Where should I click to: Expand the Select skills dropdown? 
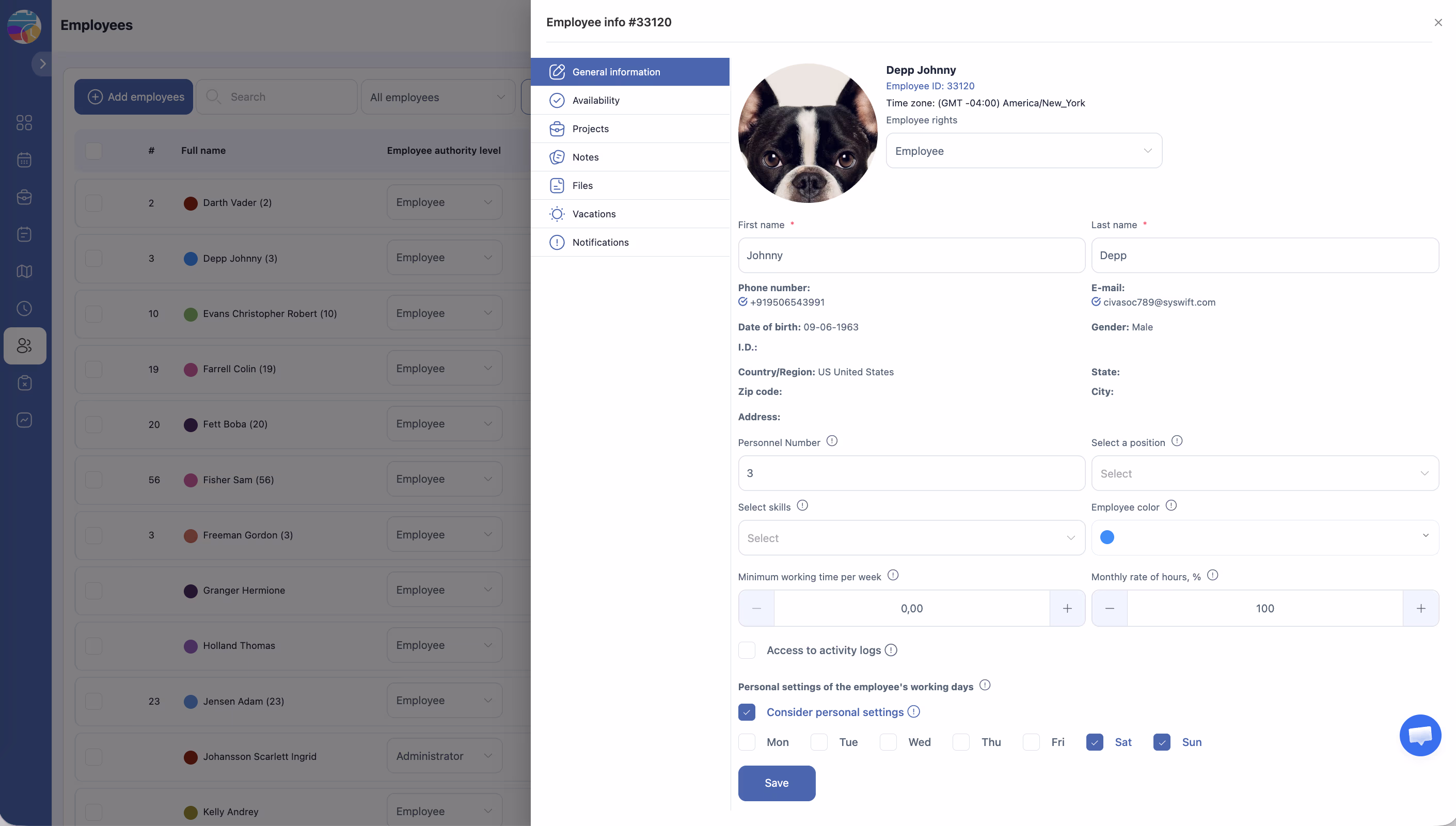coord(911,538)
